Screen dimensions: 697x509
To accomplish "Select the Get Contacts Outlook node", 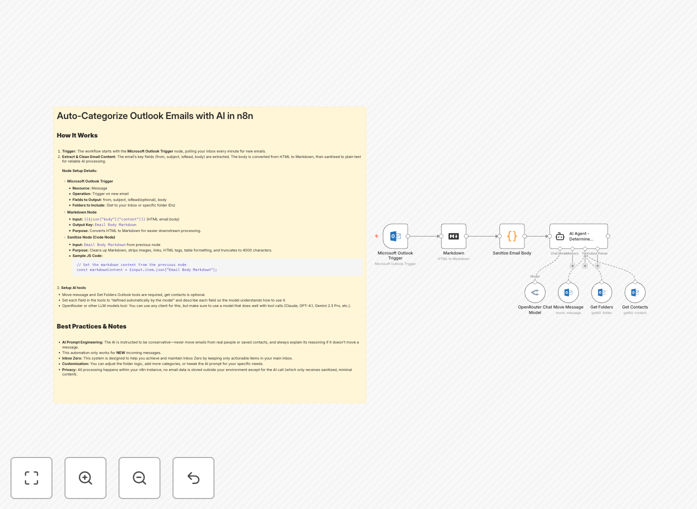I will 635,293.
